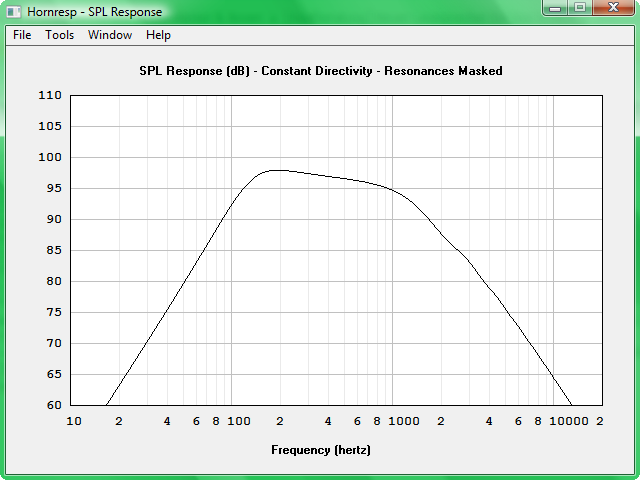Close the Hornresp SPL Response window
This screenshot has height=480, width=640.
pos(613,8)
